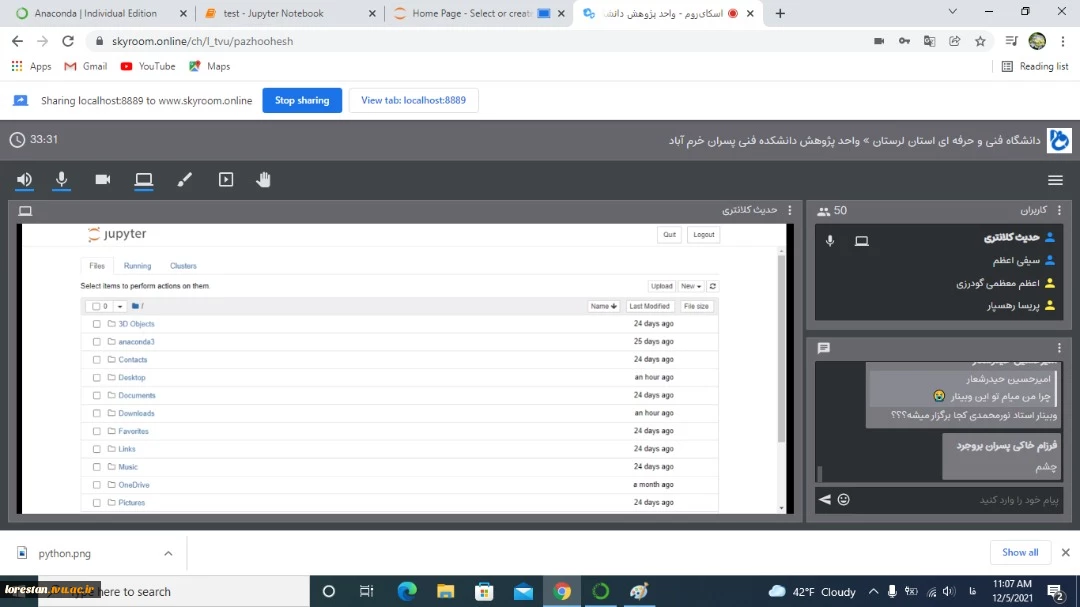Check the box next to Music
1080x607 pixels.
tap(96, 467)
